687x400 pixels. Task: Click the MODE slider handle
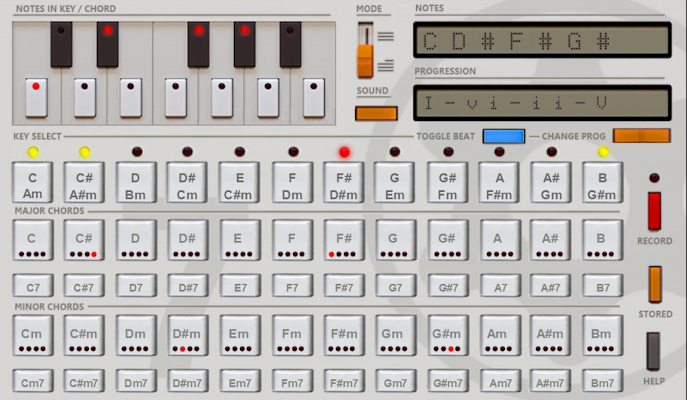point(365,61)
